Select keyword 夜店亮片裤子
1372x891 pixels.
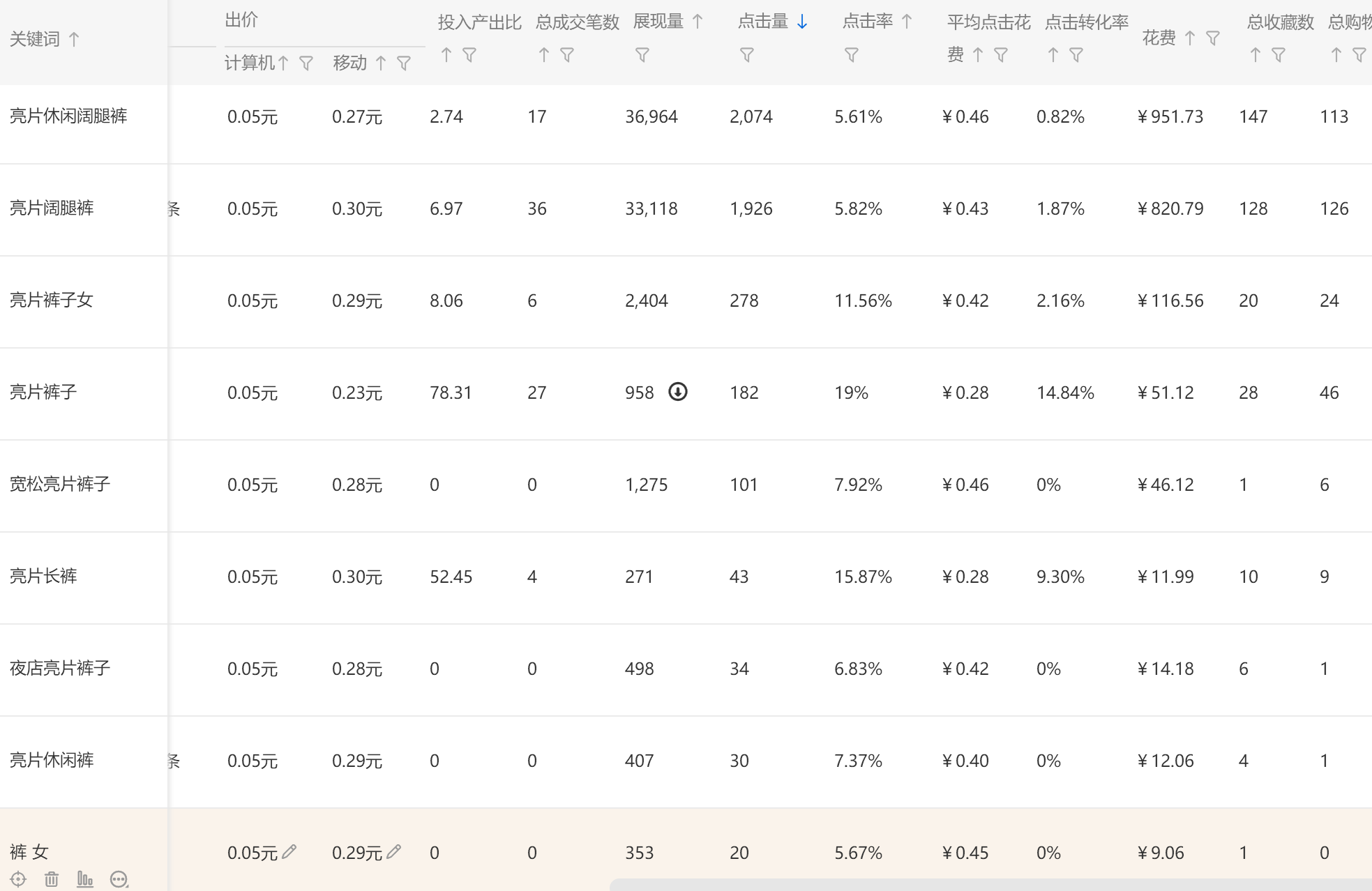60,668
